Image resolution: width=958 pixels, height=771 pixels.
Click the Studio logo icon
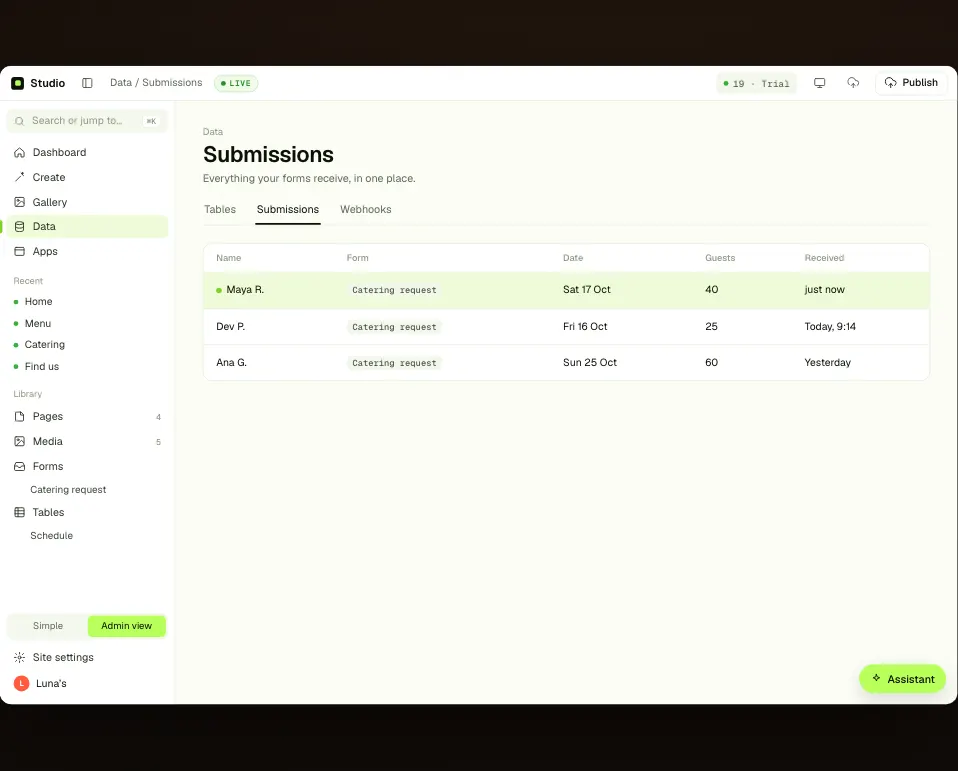click(x=18, y=83)
